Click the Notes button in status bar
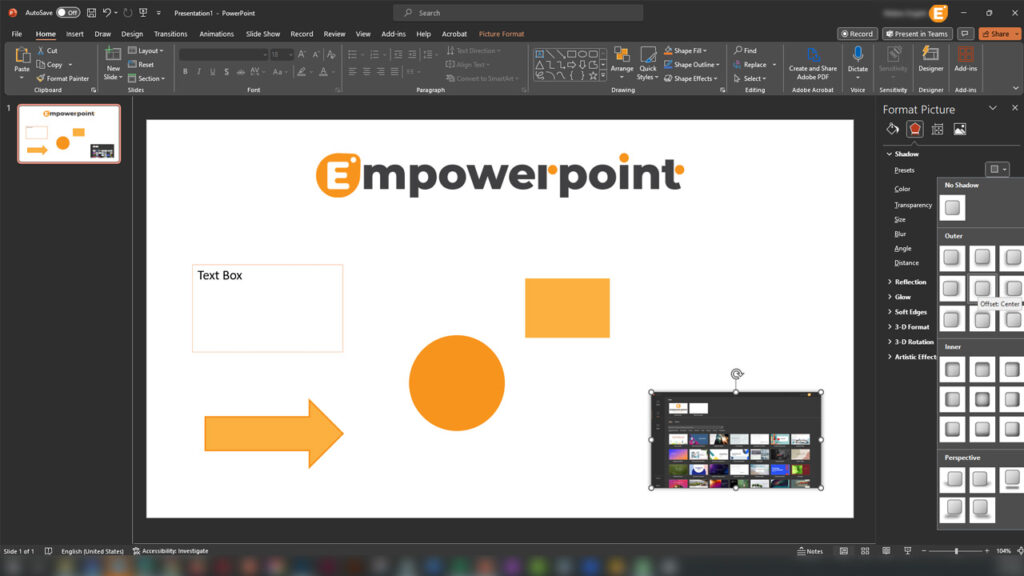 [x=810, y=551]
